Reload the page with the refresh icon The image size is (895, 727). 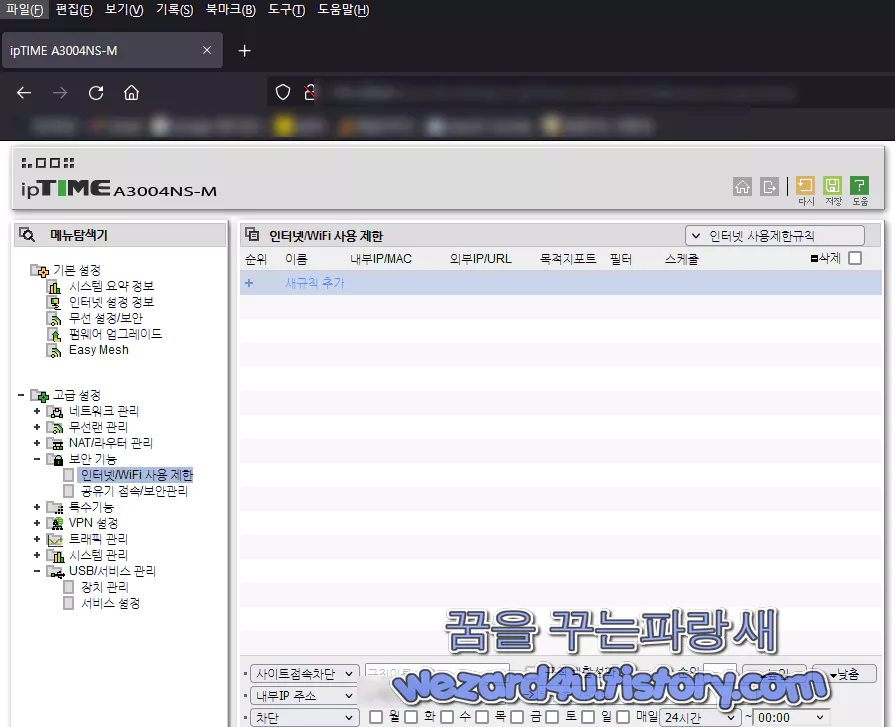pyautogui.click(x=96, y=92)
